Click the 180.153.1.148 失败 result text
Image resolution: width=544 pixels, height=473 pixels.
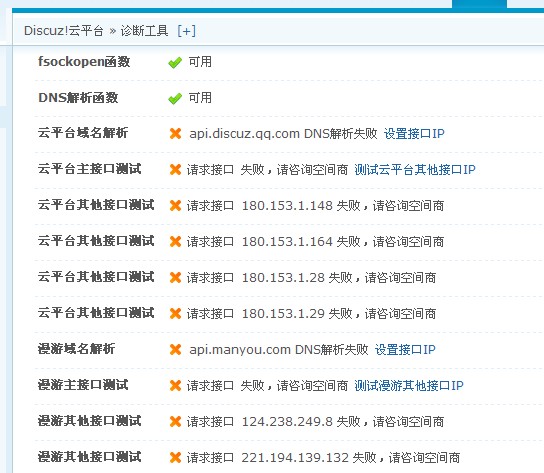coord(315,206)
